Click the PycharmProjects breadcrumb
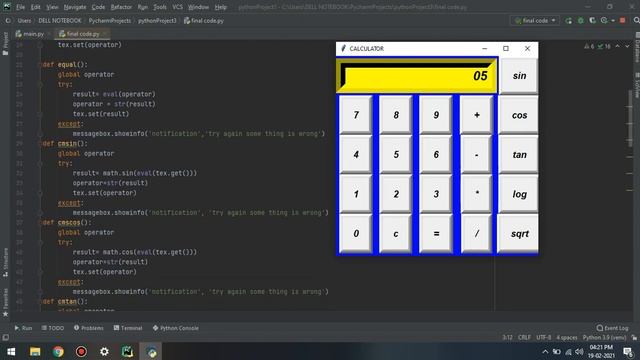Image resolution: width=640 pixels, height=360 pixels. [110, 20]
